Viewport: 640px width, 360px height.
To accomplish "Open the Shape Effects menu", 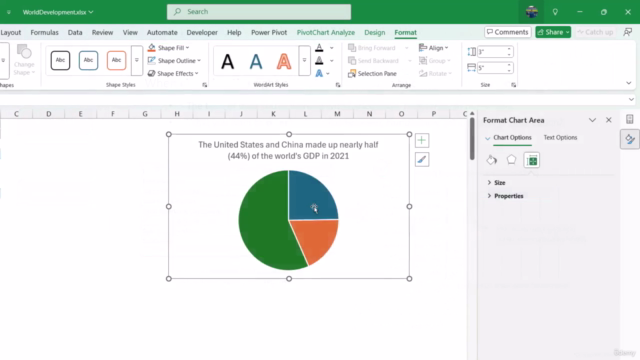I will click(173, 73).
